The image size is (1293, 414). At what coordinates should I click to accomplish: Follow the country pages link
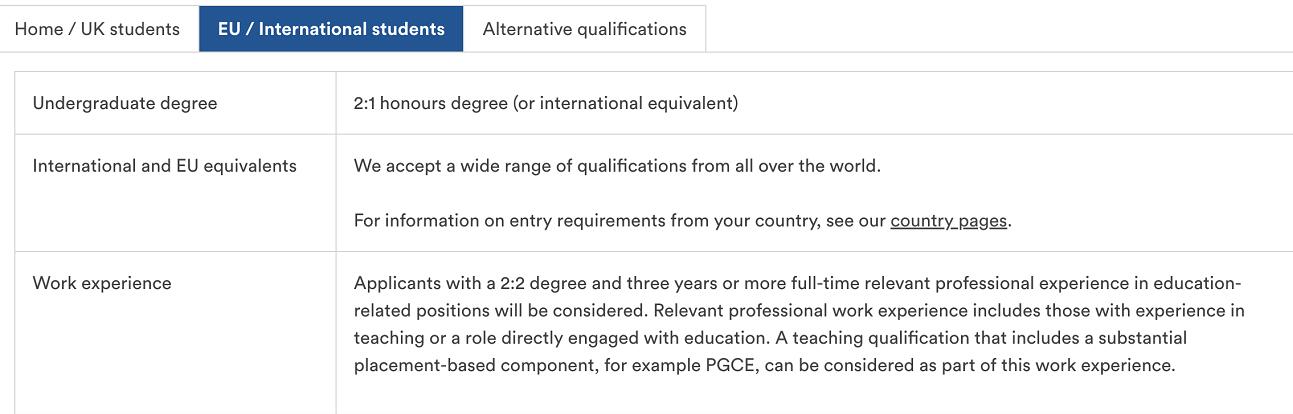tap(948, 221)
